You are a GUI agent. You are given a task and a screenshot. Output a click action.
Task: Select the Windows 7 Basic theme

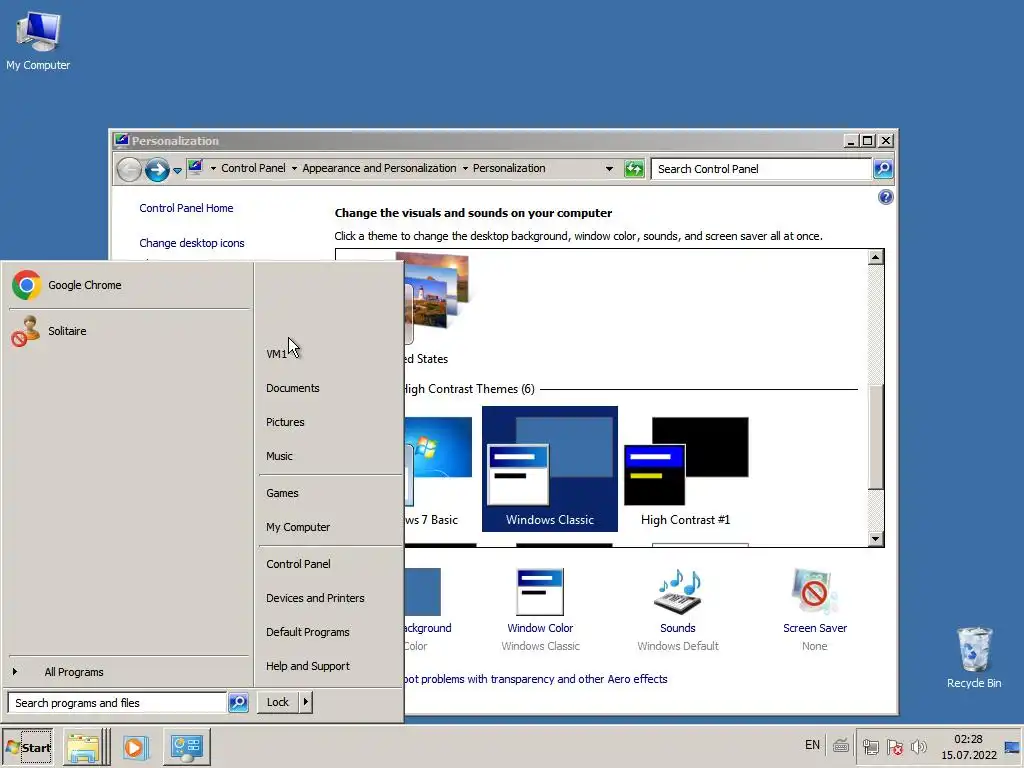[x=438, y=469]
